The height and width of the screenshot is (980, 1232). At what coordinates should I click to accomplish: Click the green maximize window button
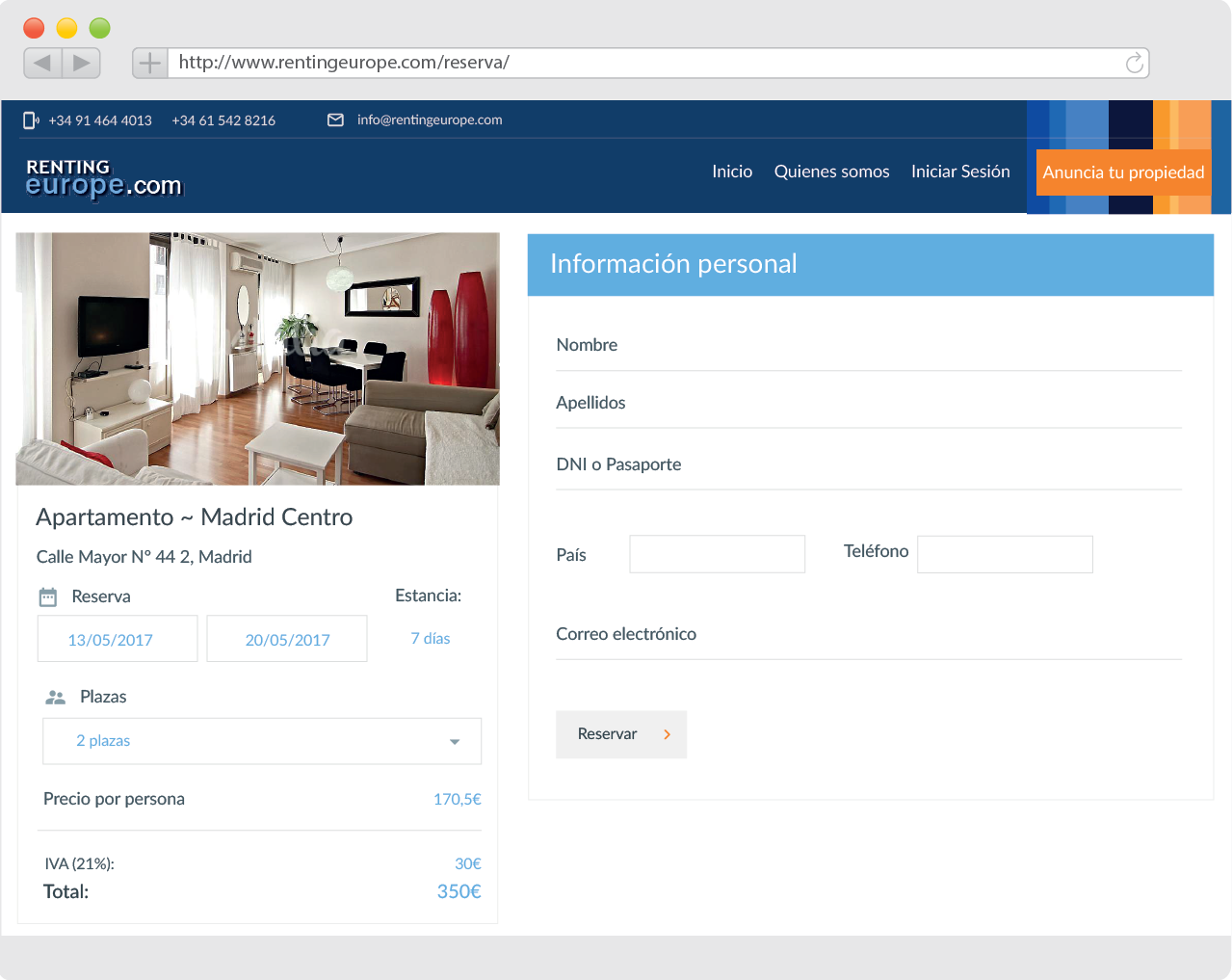(100, 28)
